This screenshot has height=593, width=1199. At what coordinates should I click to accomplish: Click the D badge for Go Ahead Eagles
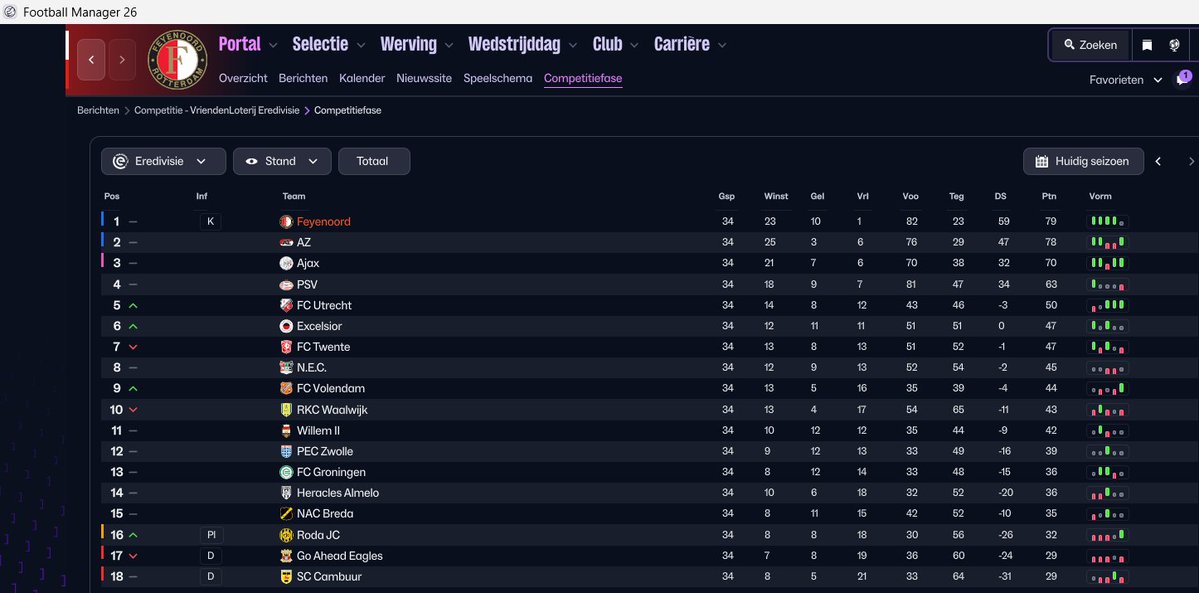tap(210, 556)
